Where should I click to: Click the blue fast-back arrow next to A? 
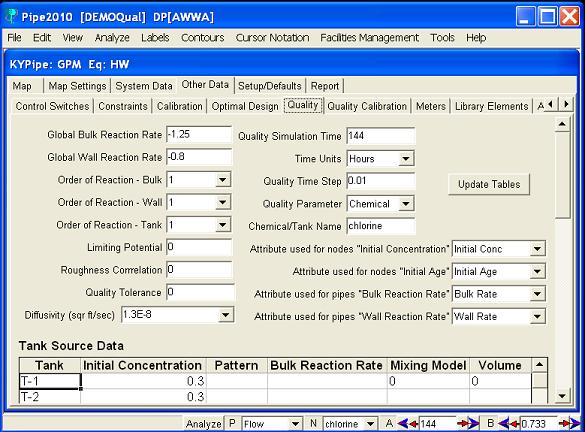(x=403, y=423)
